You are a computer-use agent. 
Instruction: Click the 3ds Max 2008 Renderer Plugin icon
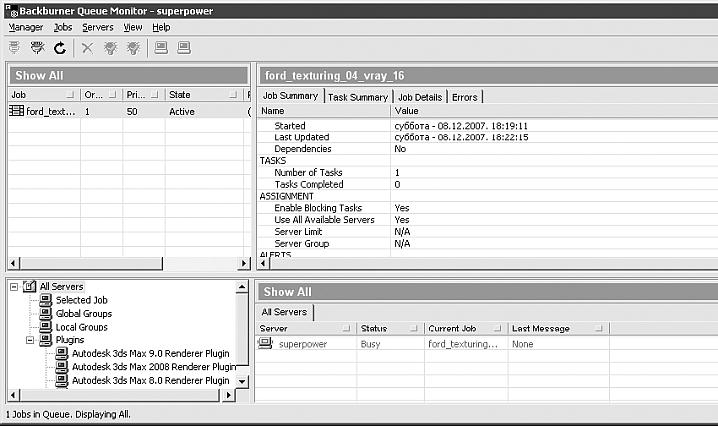point(62,366)
